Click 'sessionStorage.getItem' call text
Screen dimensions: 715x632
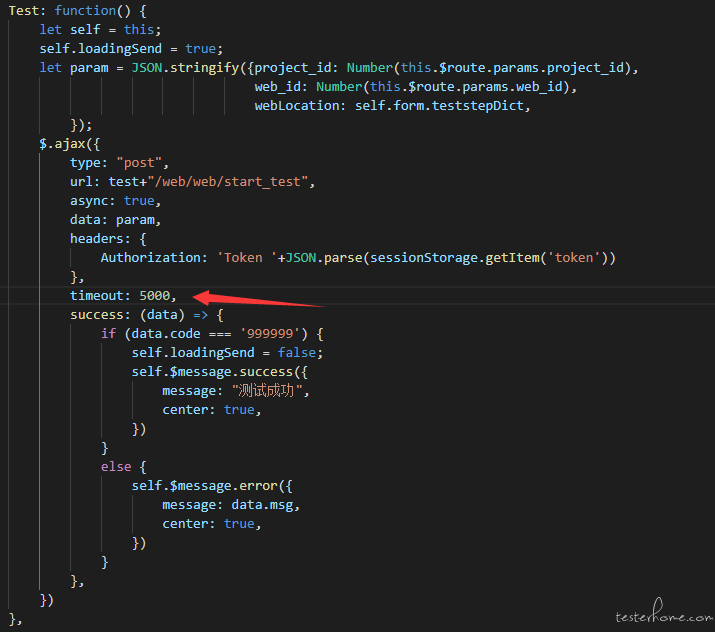455,258
